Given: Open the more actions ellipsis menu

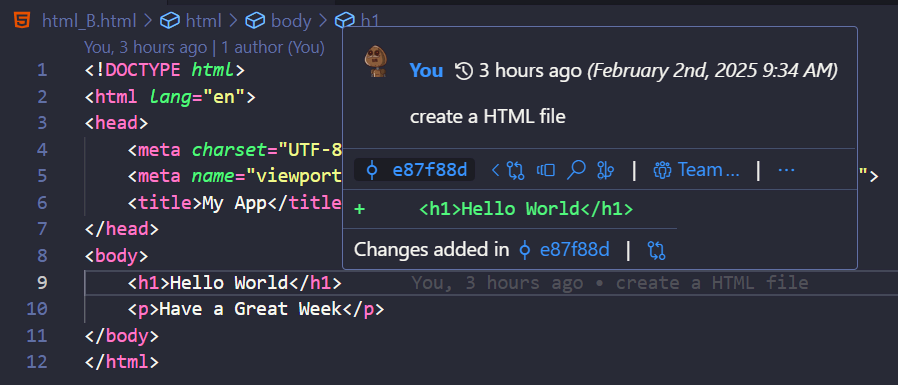Looking at the screenshot, I should pyautogui.click(x=786, y=170).
